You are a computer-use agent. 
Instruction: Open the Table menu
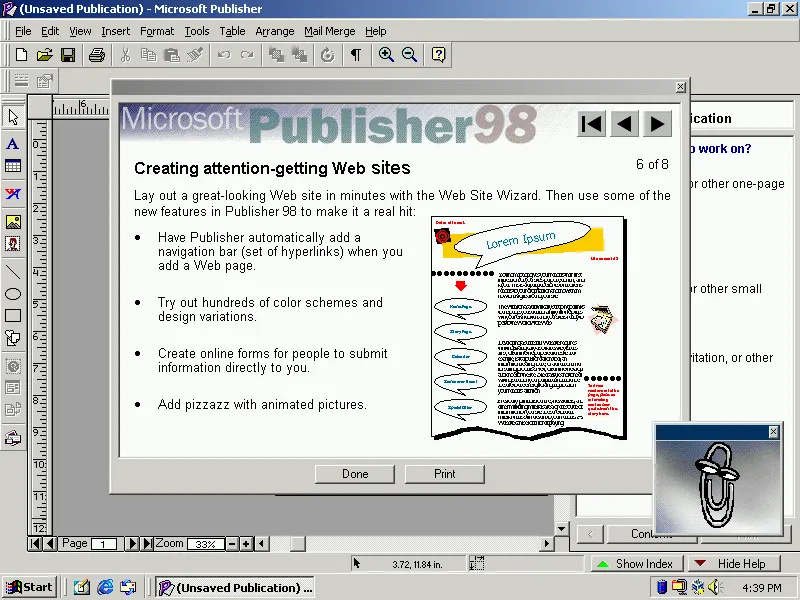click(x=232, y=31)
